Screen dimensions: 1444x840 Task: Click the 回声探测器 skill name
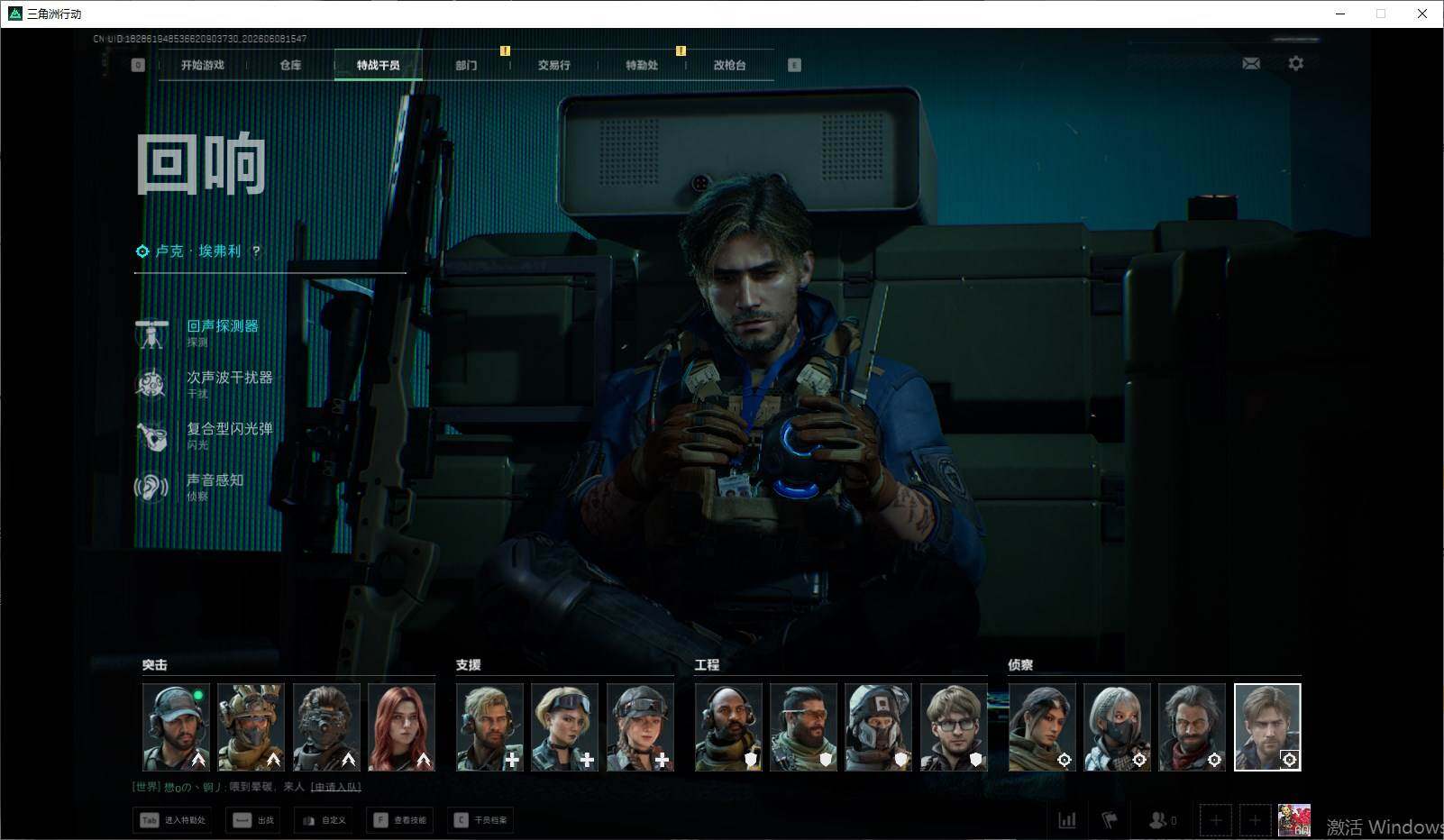[223, 326]
